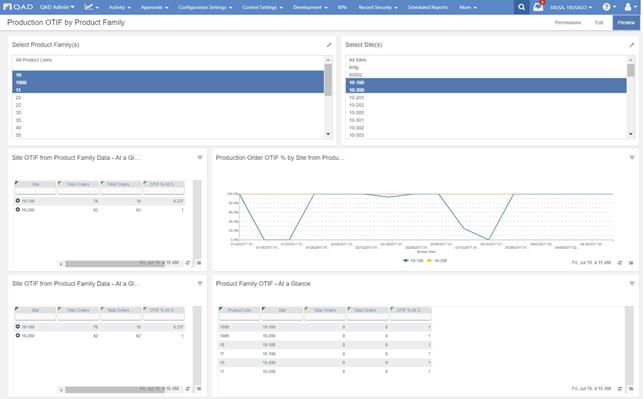Go to the KPIs menu item

342,7
